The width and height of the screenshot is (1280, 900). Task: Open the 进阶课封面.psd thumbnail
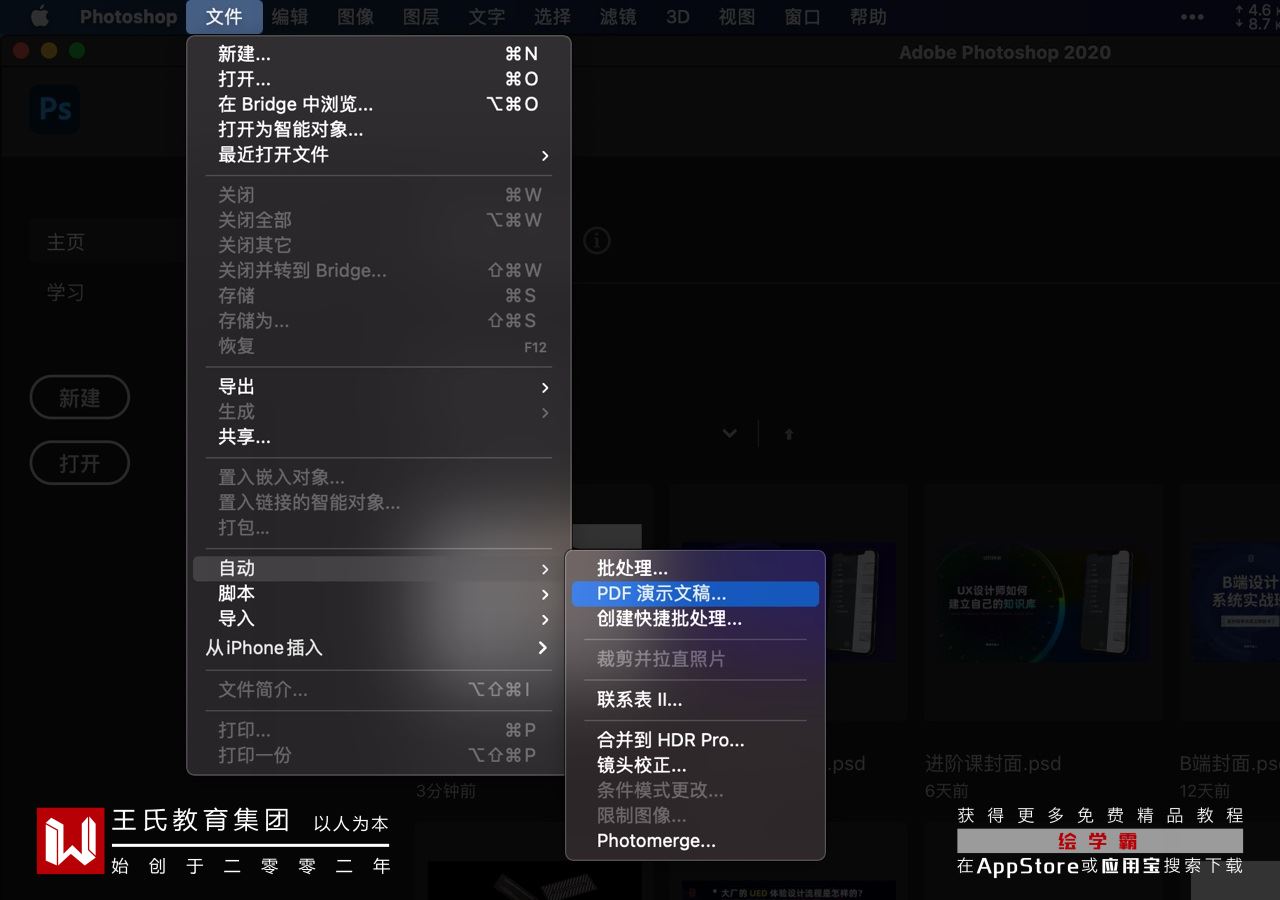[1044, 603]
